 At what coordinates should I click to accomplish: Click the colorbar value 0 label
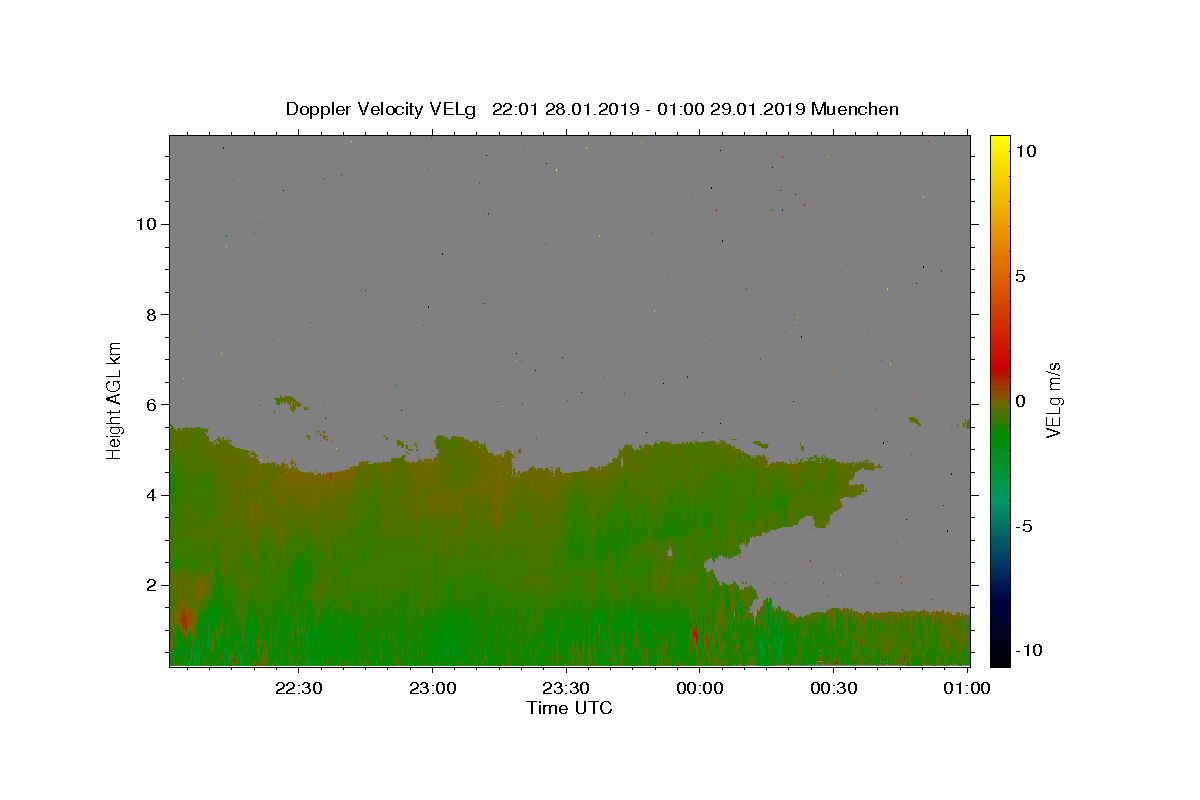tap(1020, 401)
